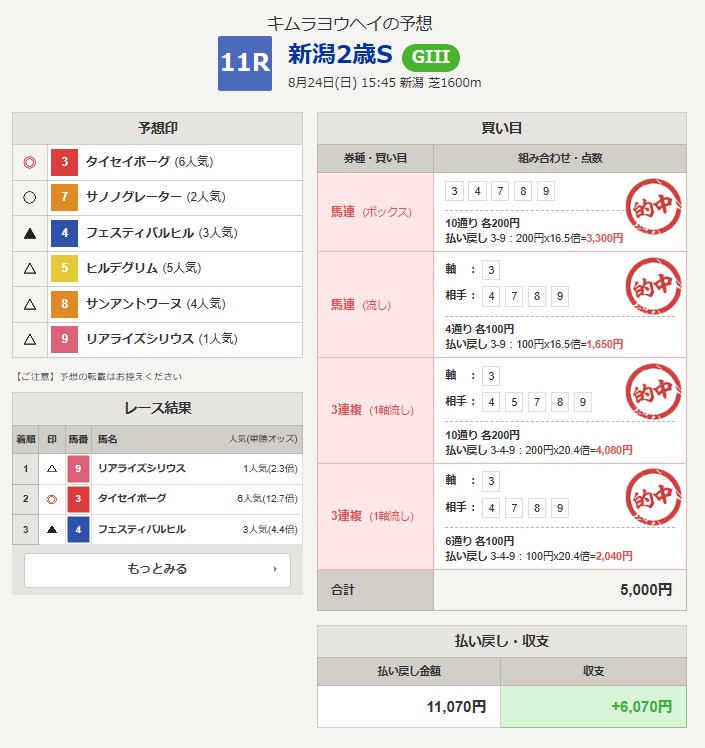
Task: Click the 合計 5,000円 total row
Action: (x=501, y=590)
